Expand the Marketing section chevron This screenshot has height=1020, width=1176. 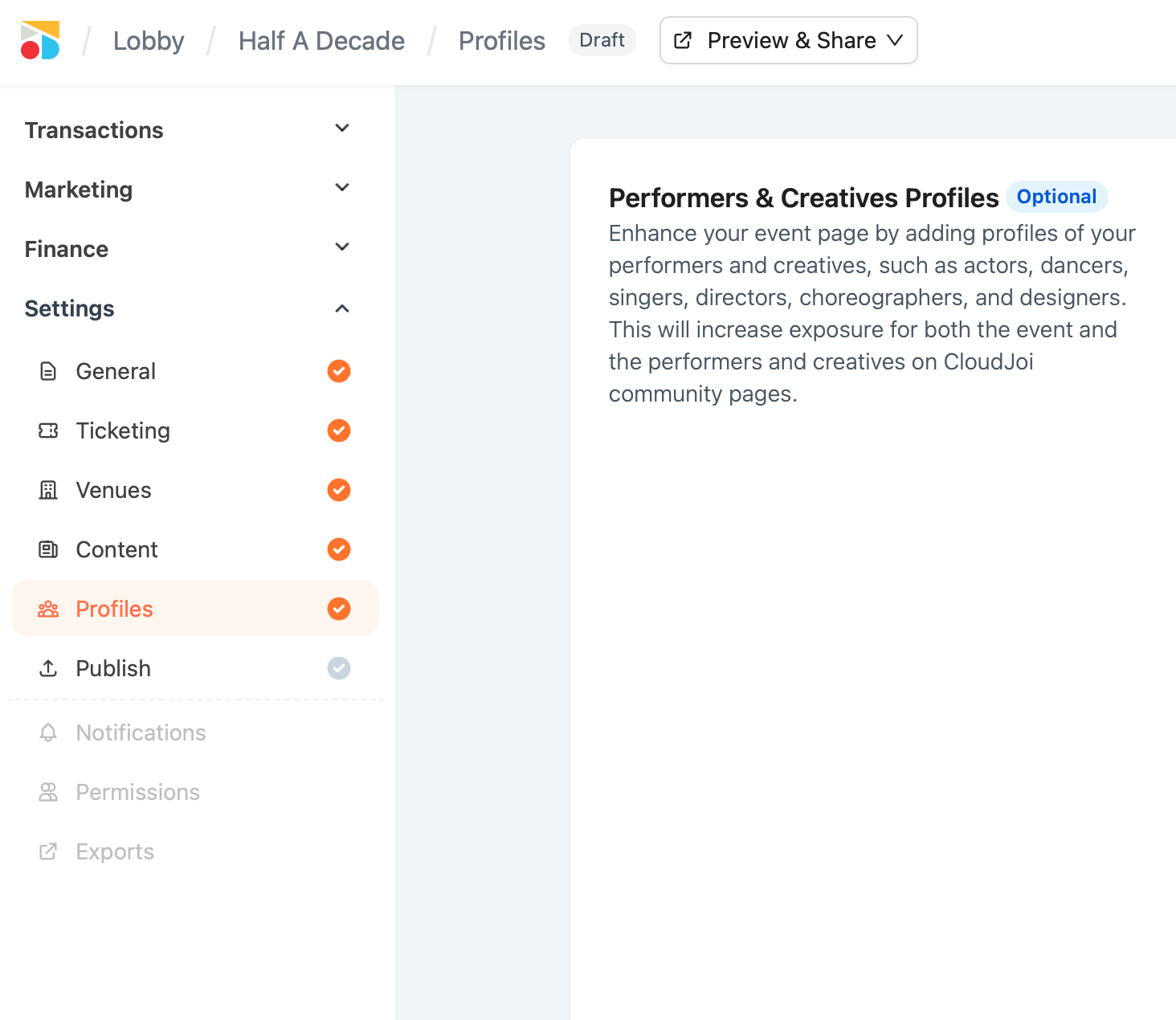342,188
